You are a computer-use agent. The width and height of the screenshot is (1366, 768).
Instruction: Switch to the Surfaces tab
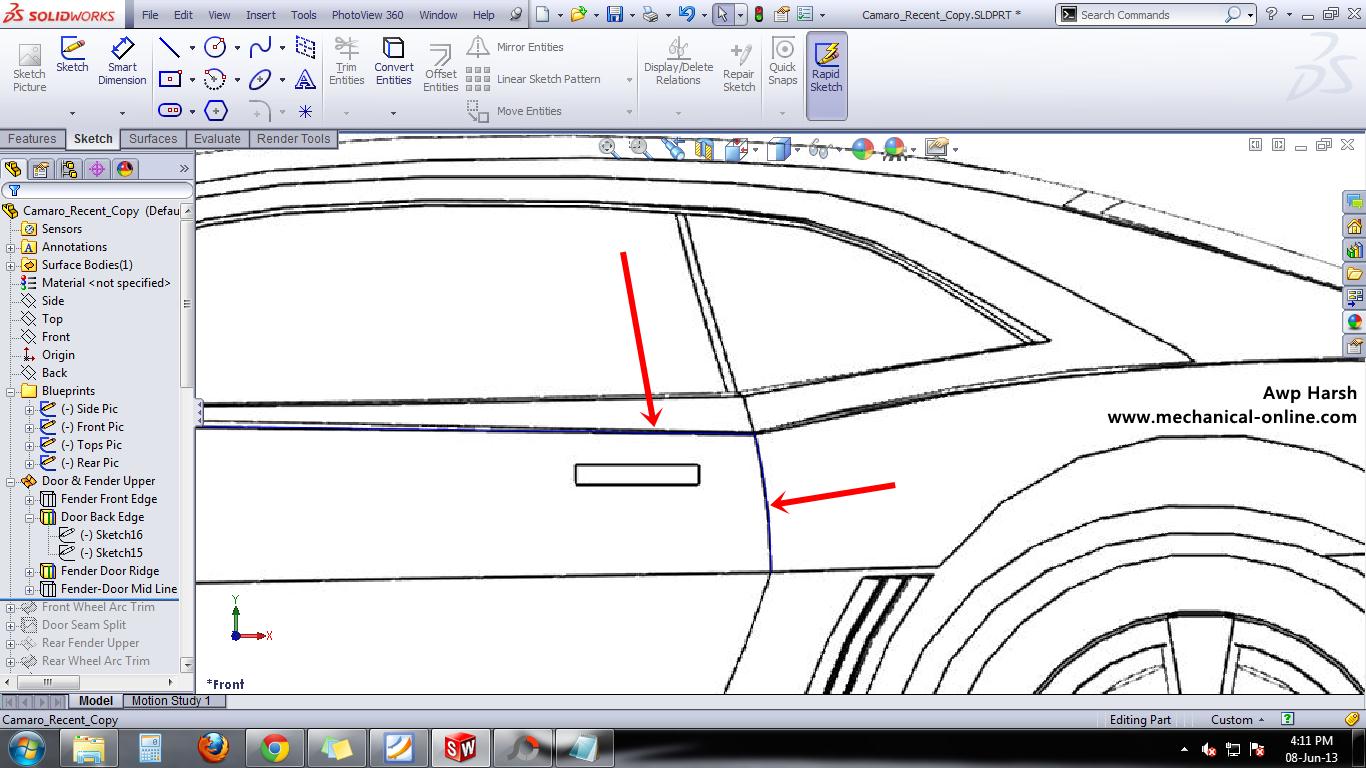coord(153,139)
